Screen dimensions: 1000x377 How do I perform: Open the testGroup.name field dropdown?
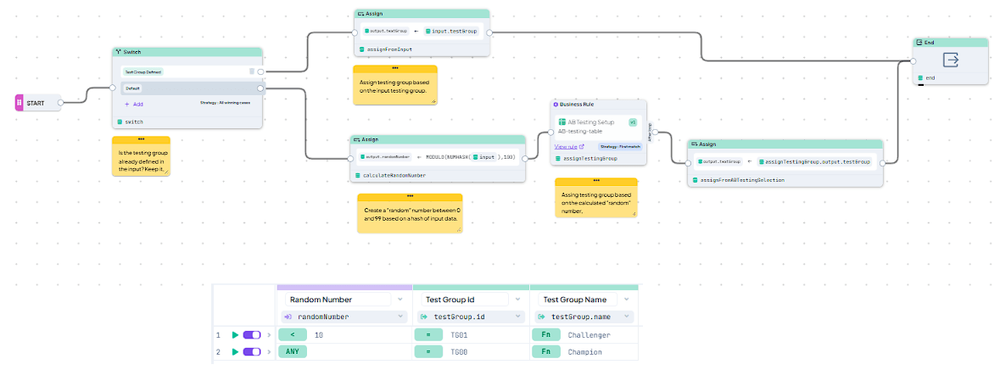(628, 316)
